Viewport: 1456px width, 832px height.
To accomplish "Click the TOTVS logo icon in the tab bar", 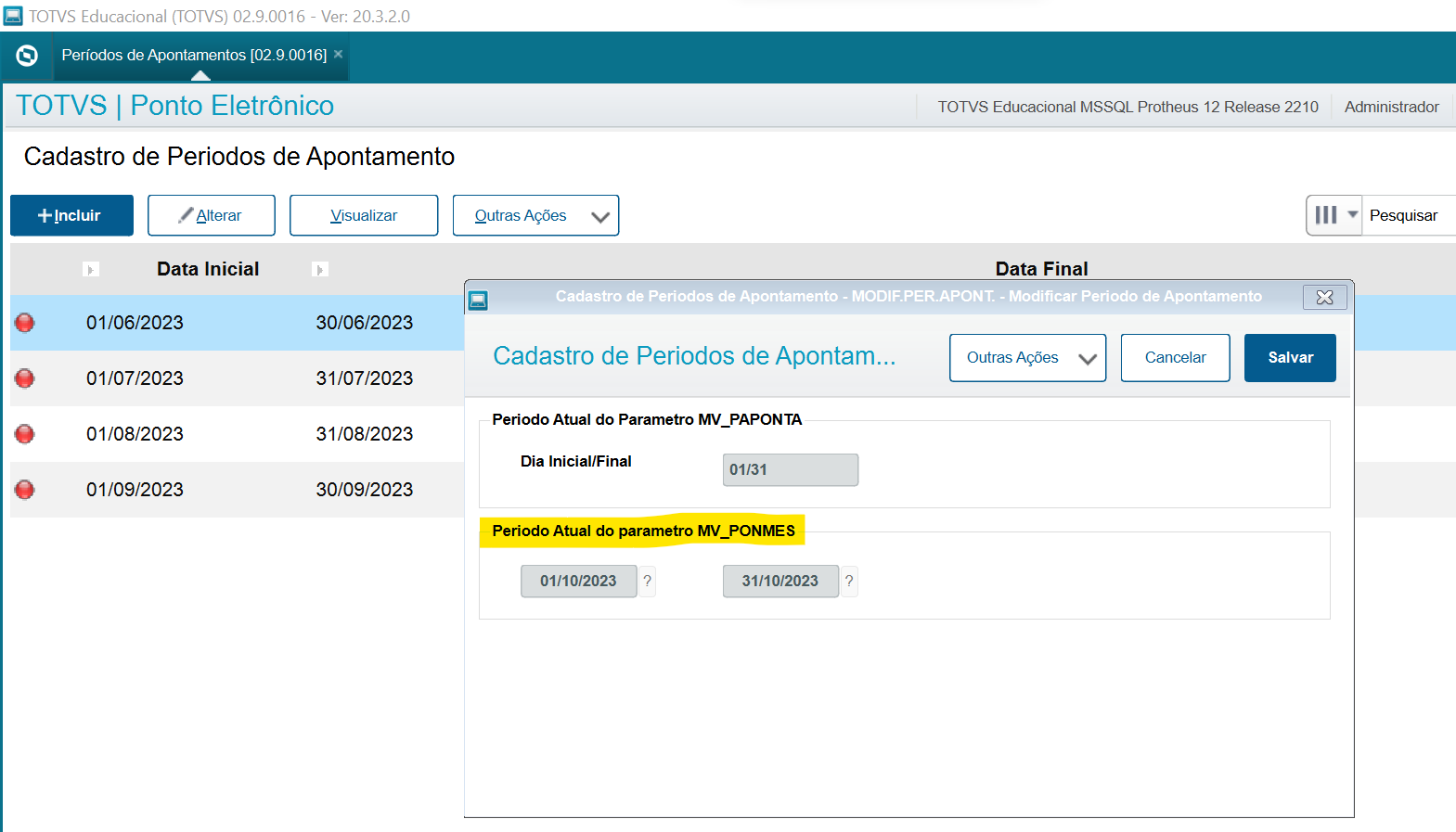I will tap(27, 56).
